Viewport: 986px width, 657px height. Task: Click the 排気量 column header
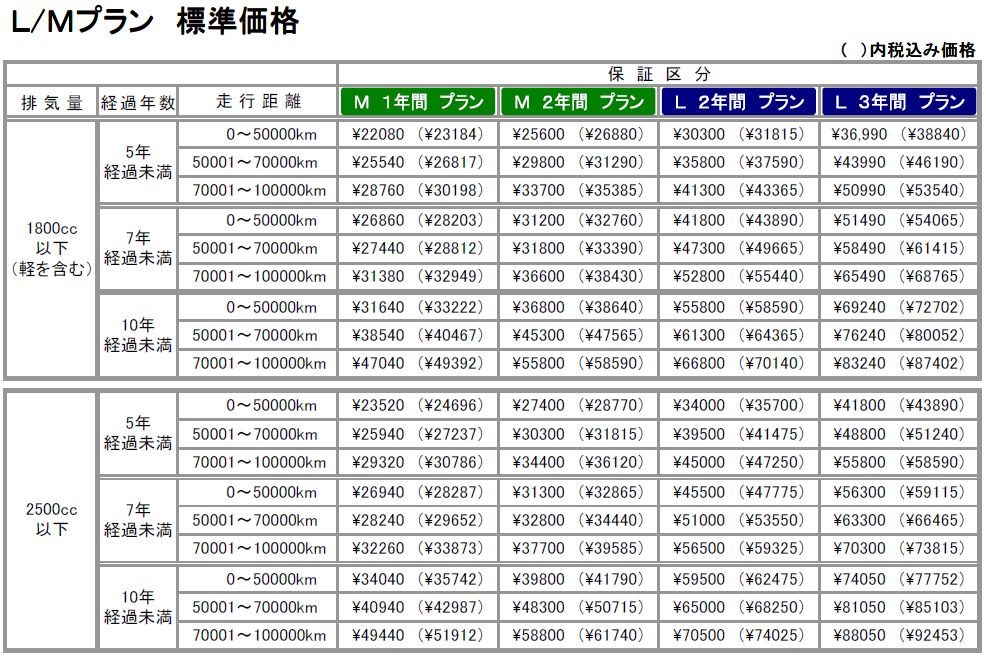52,102
